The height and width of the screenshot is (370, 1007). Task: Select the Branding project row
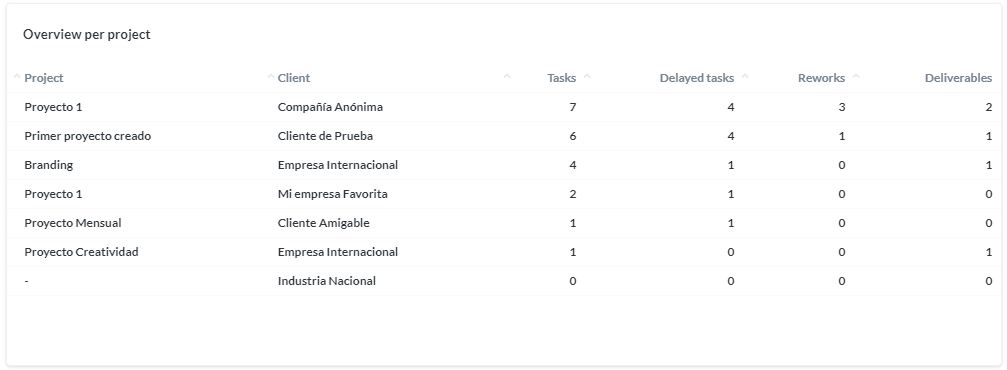pos(504,165)
